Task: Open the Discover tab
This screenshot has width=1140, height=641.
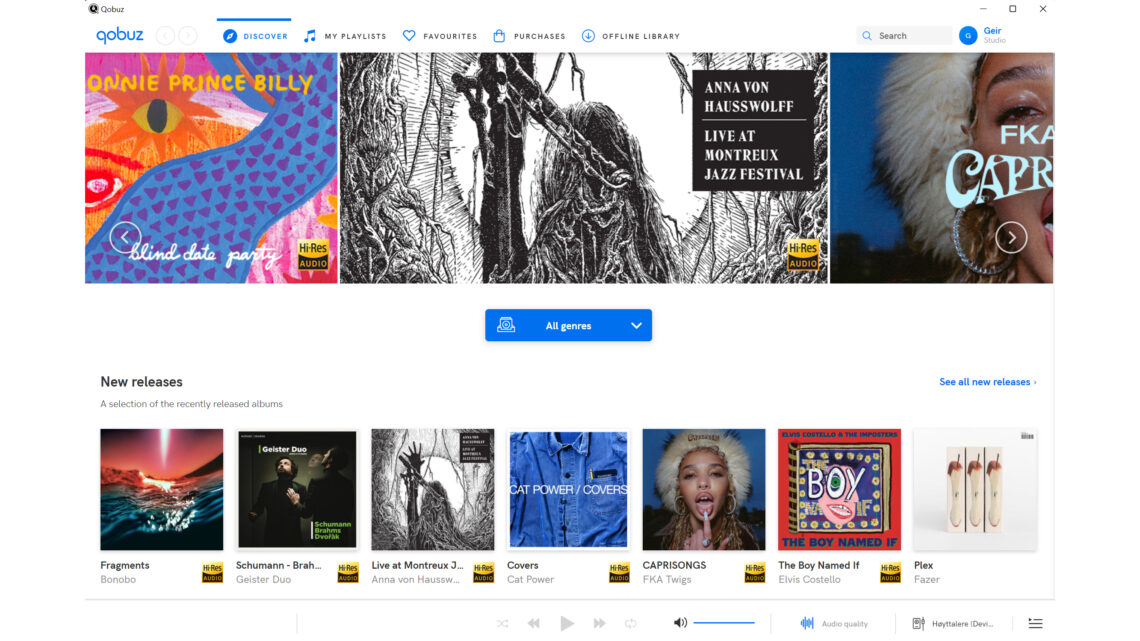Action: point(255,36)
